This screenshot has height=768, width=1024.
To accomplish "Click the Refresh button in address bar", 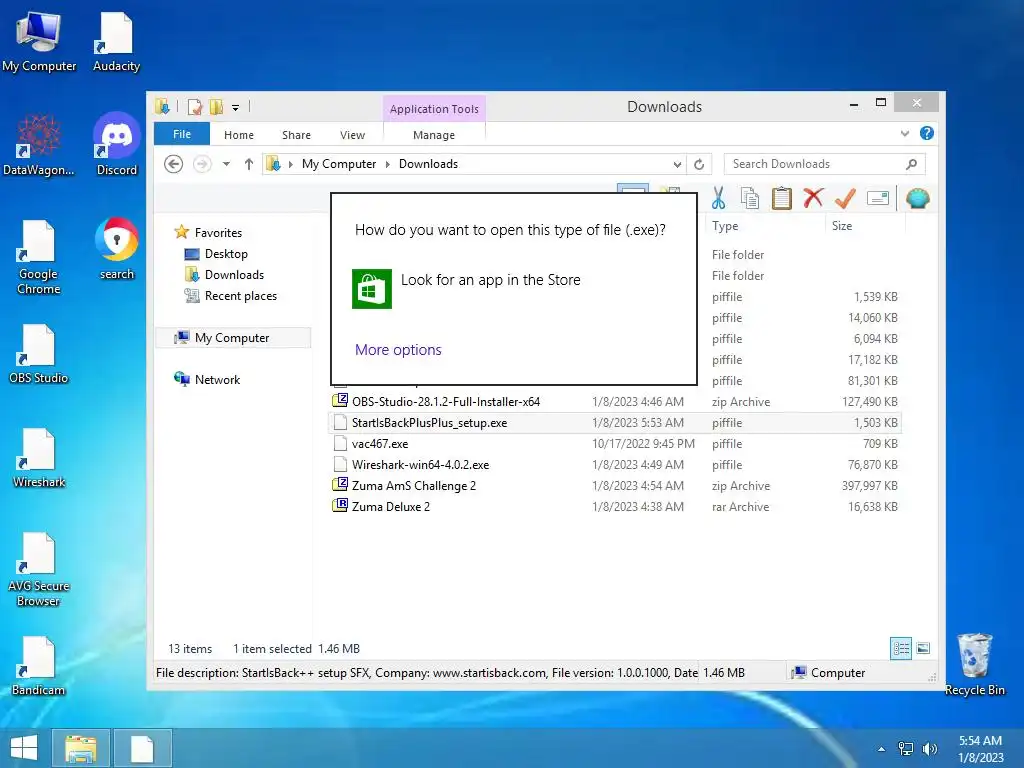I will pos(699,164).
